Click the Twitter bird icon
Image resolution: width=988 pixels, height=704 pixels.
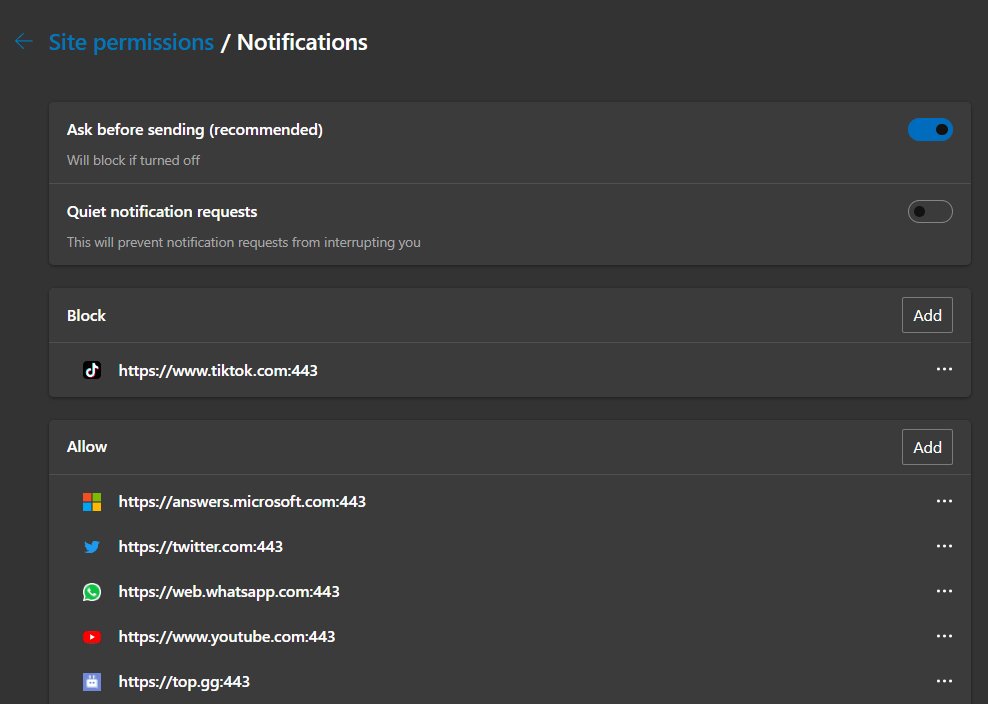(x=92, y=546)
